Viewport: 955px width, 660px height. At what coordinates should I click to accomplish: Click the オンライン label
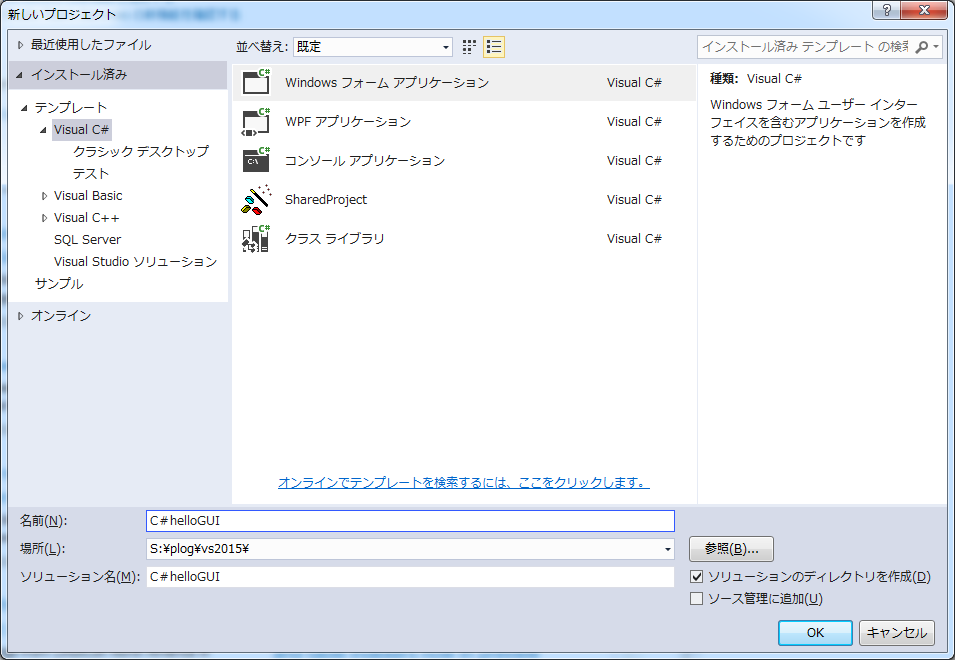pos(61,316)
